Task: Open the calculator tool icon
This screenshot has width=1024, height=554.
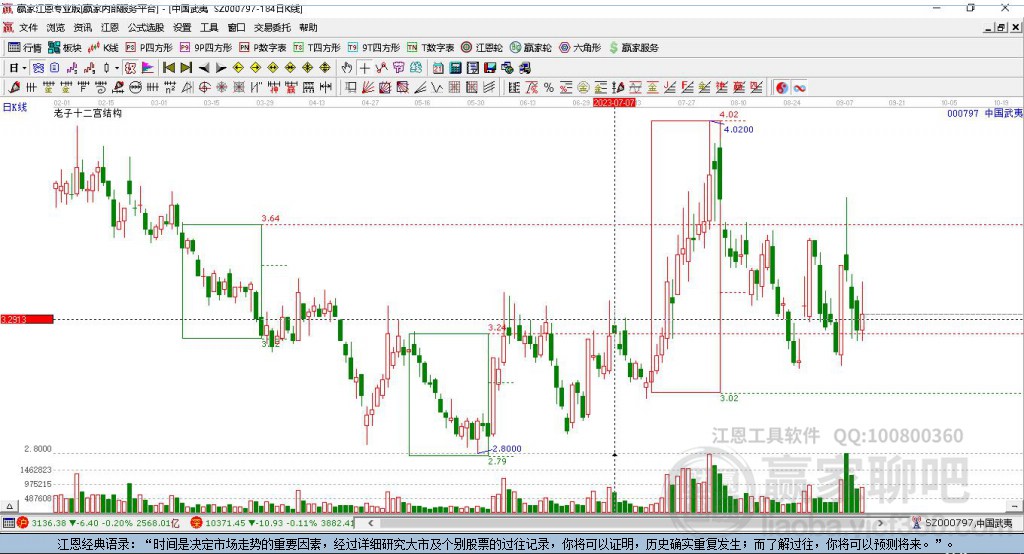Action: [x=455, y=67]
